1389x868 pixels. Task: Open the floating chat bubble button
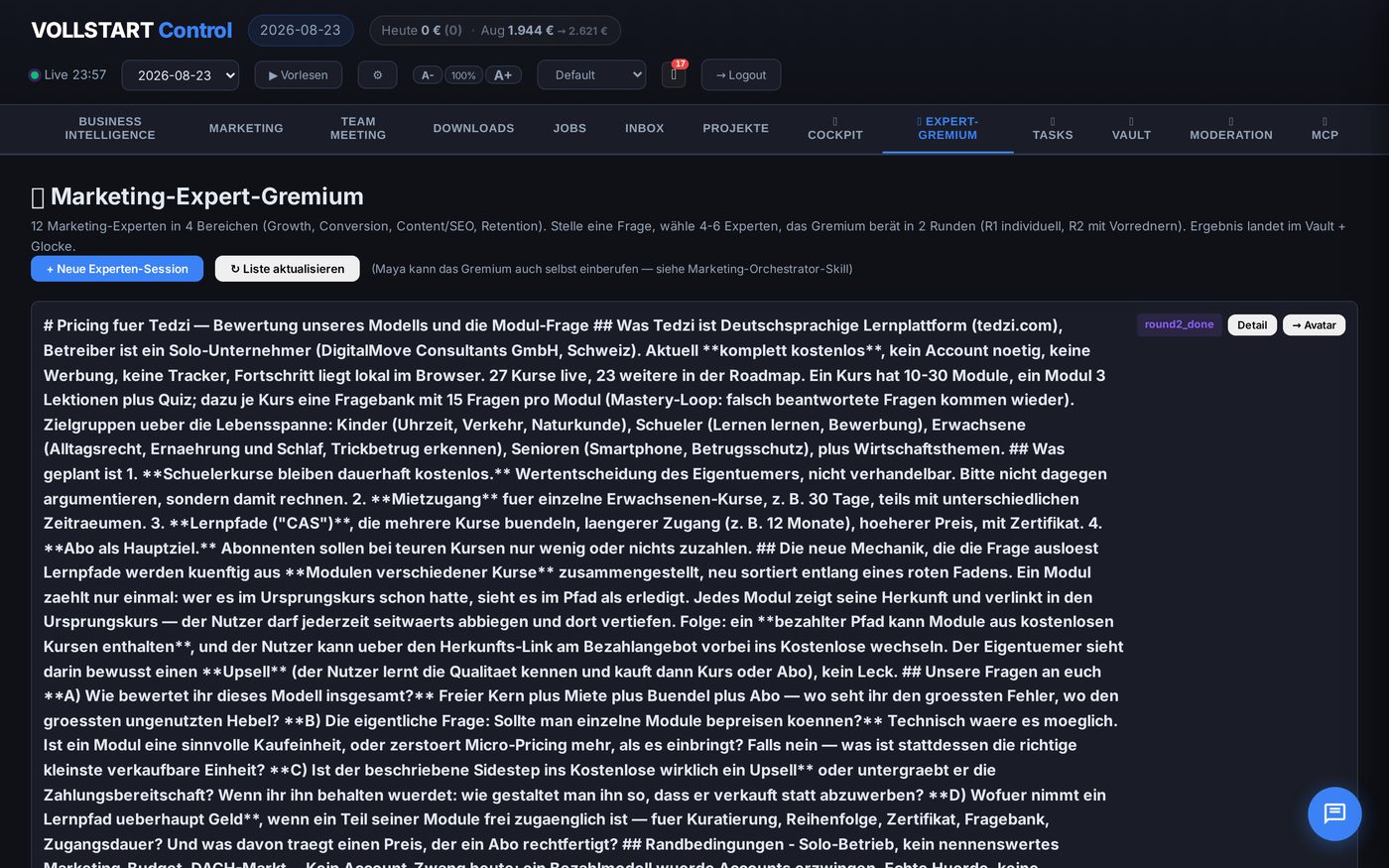tap(1334, 813)
